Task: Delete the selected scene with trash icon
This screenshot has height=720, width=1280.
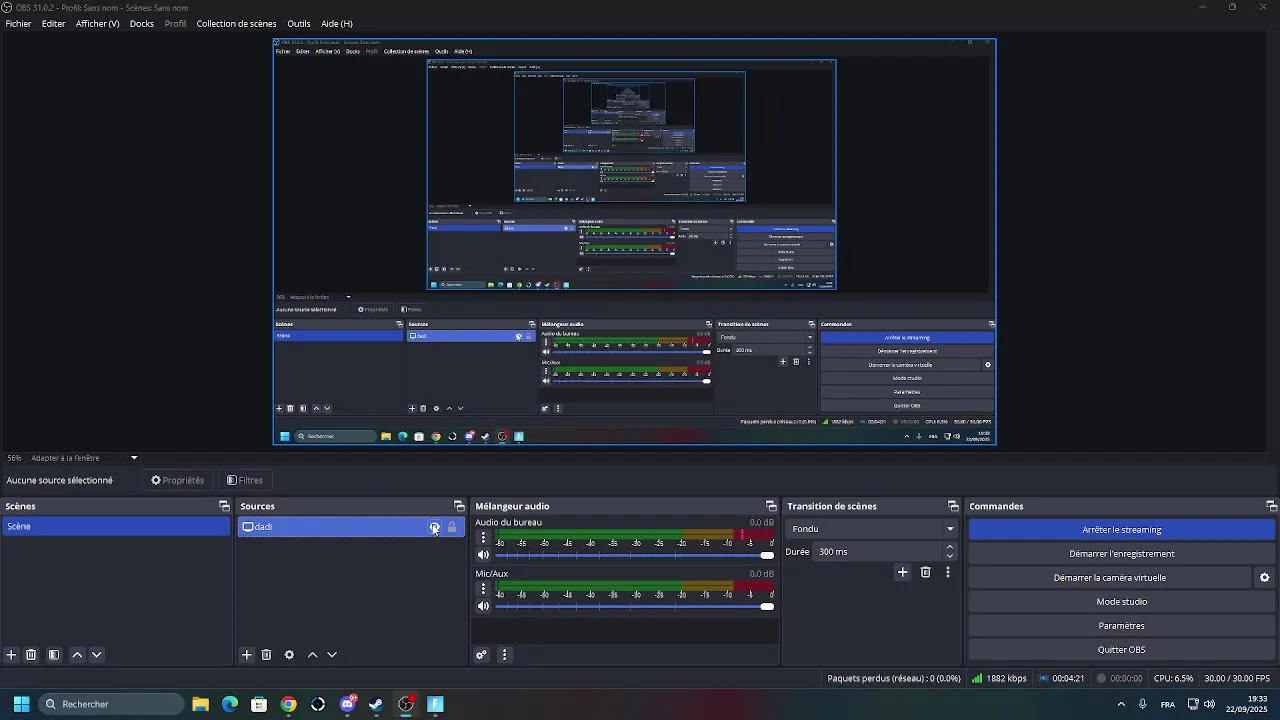Action: coord(31,655)
